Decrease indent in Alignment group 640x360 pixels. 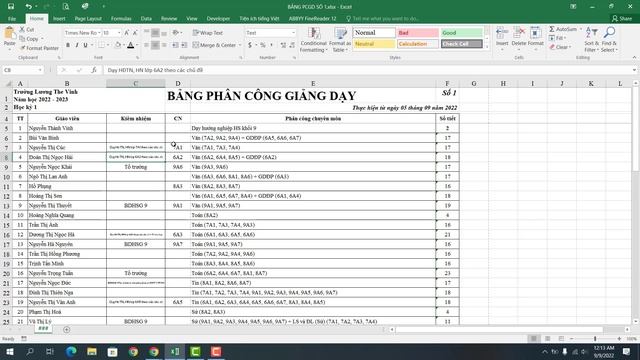(176, 45)
